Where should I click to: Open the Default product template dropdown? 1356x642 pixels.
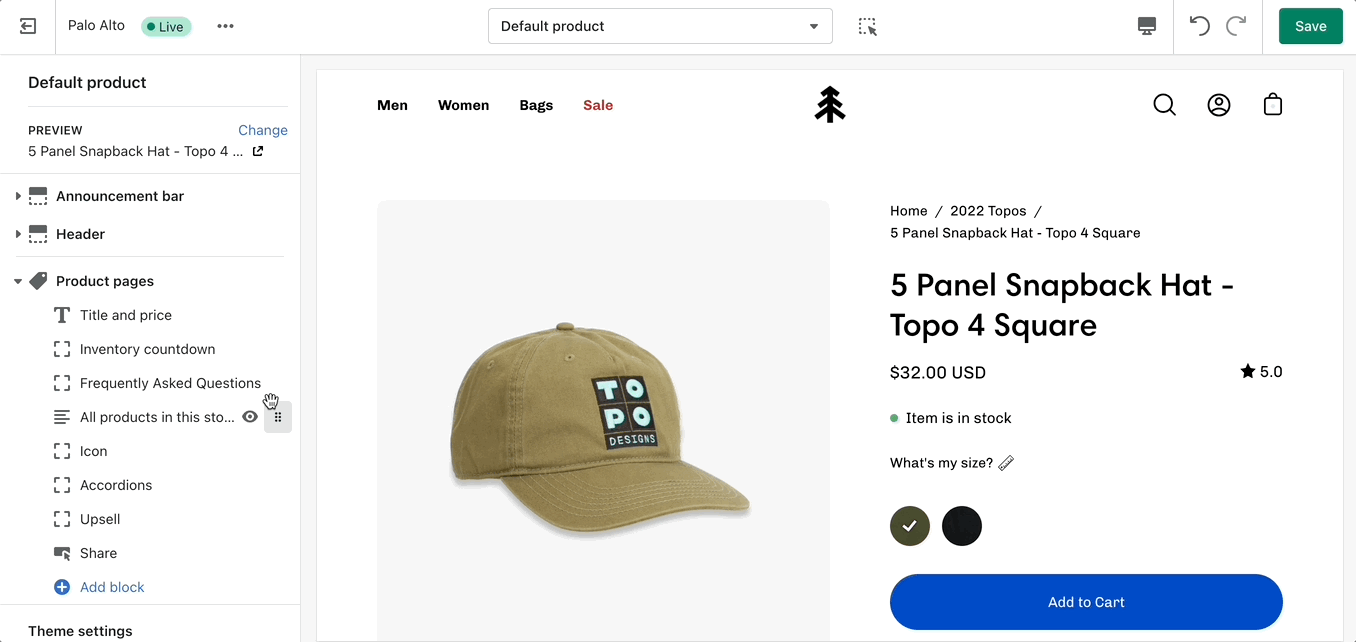click(x=660, y=27)
